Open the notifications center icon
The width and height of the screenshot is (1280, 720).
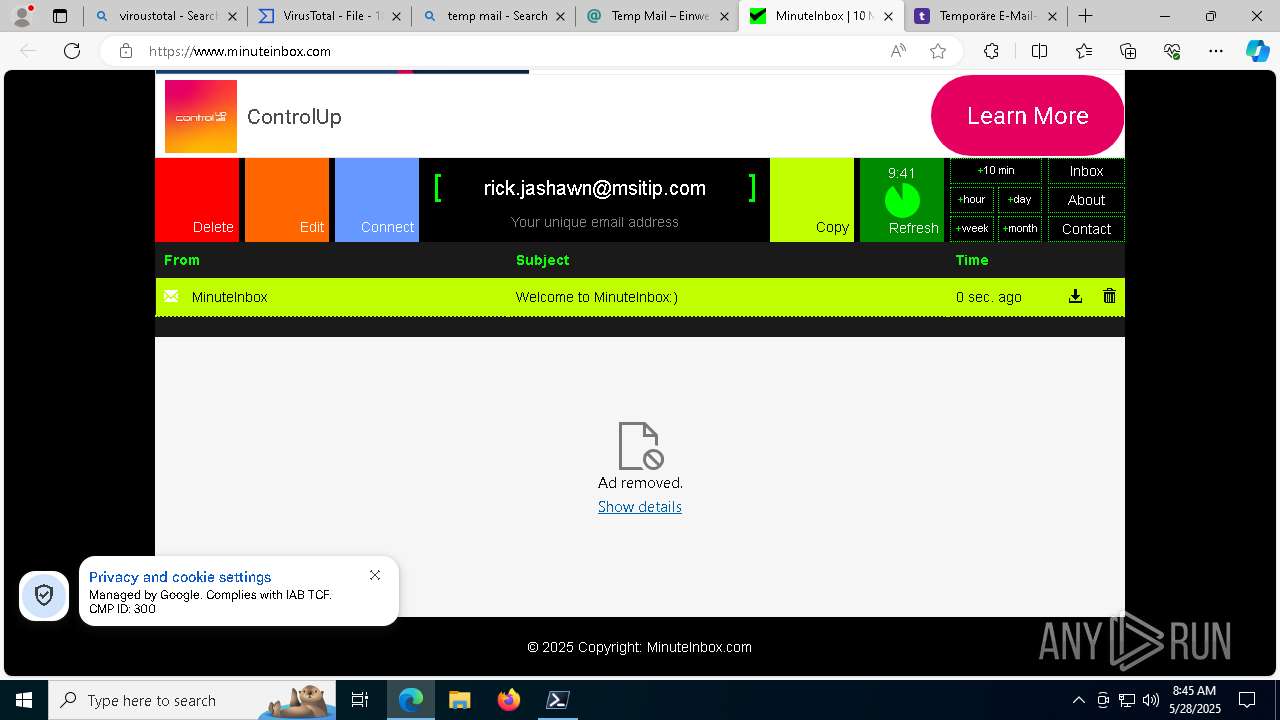click(x=1247, y=700)
